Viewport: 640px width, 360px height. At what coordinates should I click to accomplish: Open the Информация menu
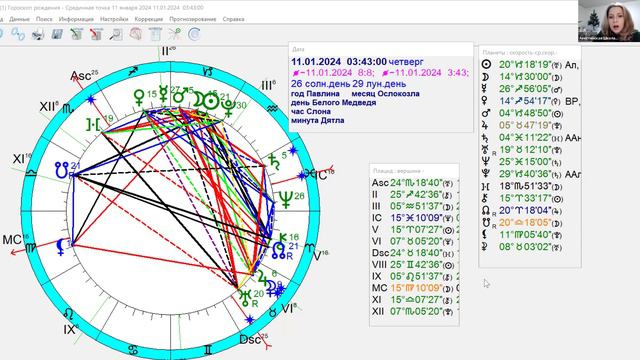pyautogui.click(x=76, y=19)
